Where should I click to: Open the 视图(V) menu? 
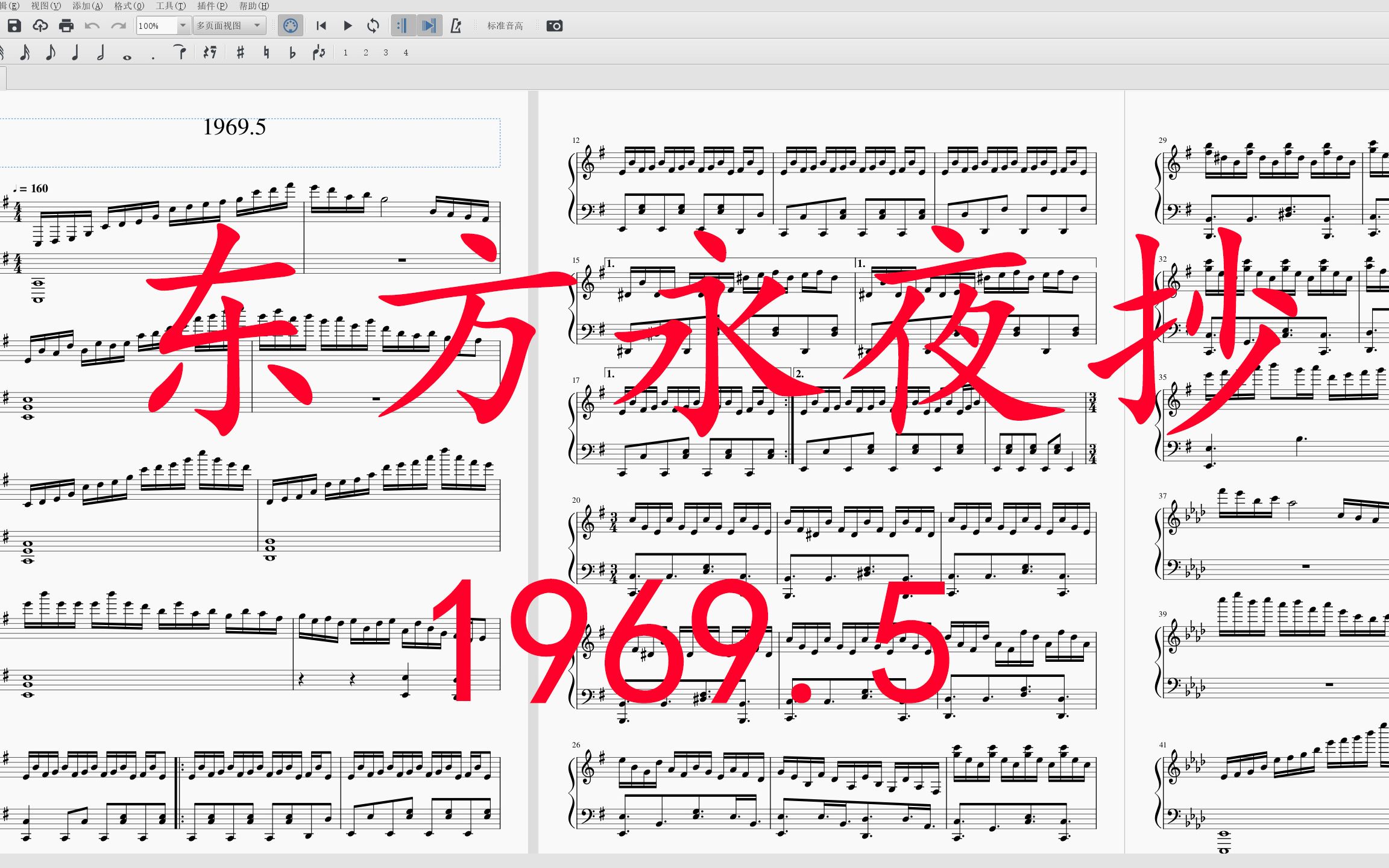click(46, 5)
